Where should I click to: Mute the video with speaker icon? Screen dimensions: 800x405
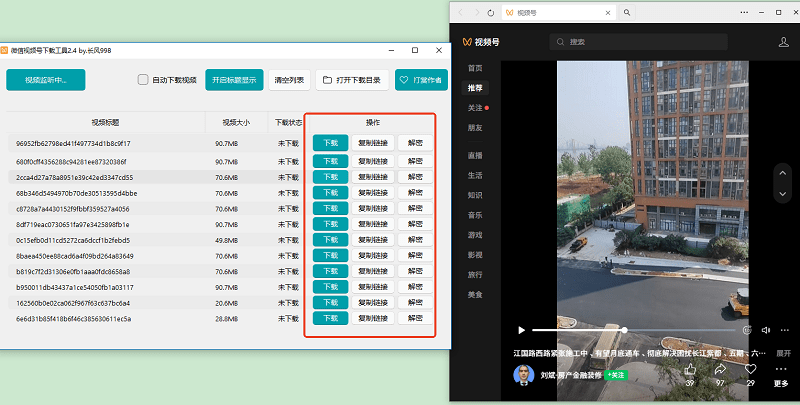[766, 330]
